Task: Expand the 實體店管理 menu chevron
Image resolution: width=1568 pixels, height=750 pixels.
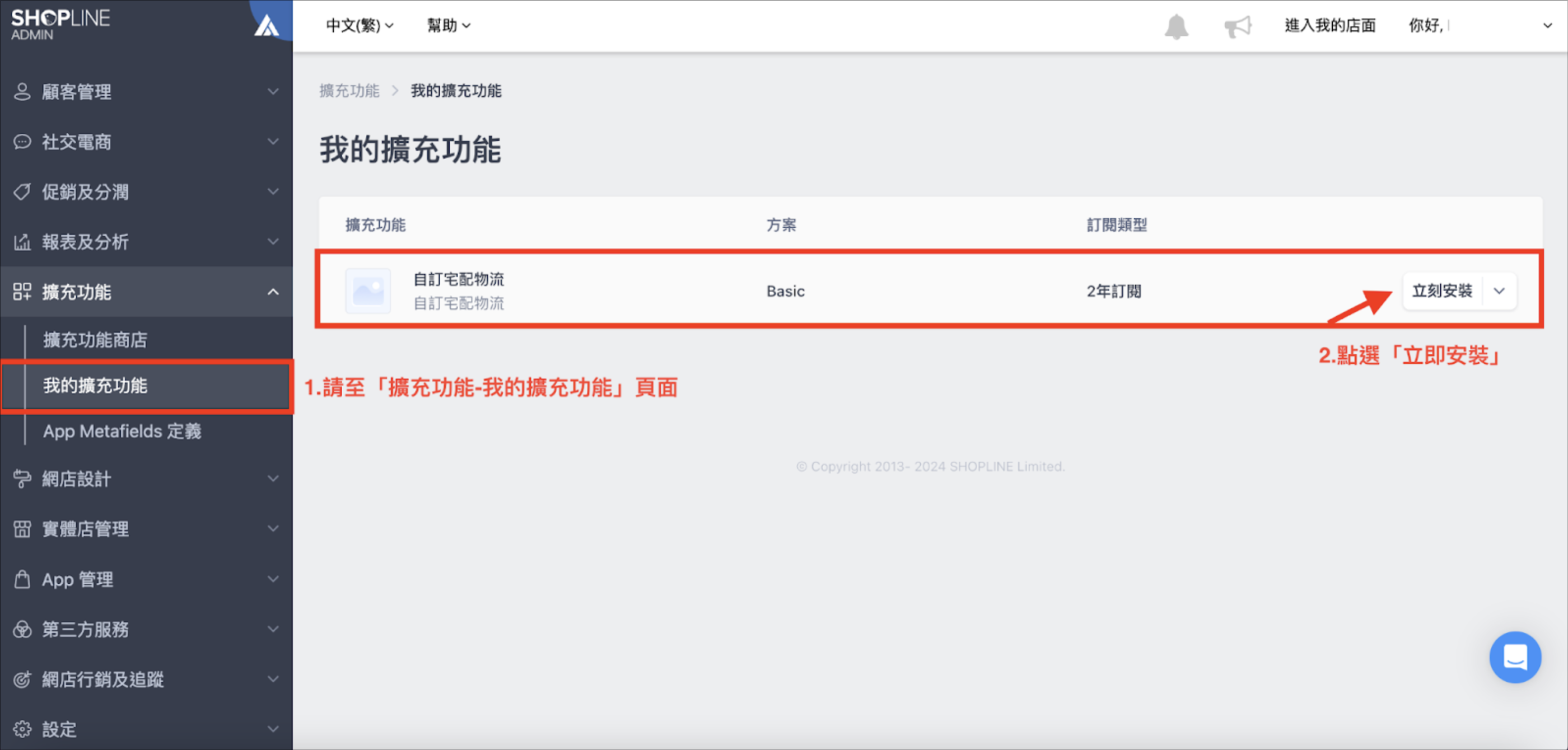Action: 273,528
